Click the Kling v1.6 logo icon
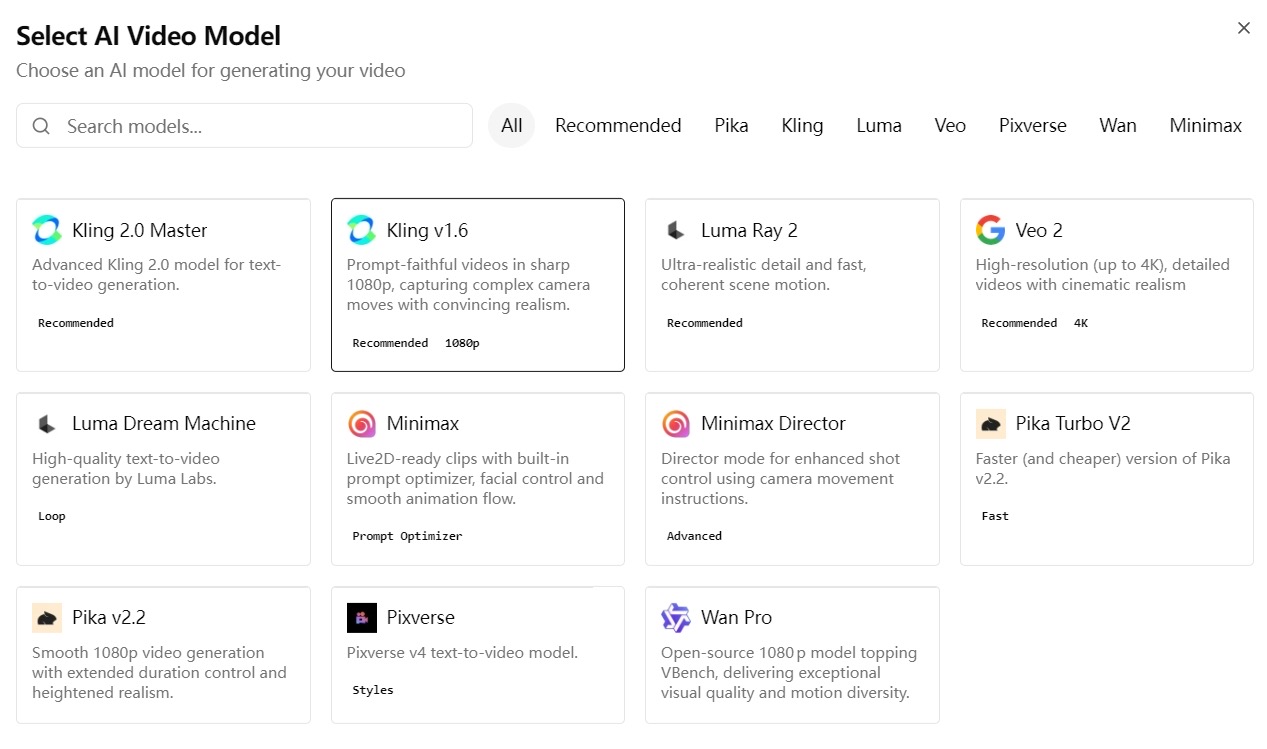 point(361,230)
